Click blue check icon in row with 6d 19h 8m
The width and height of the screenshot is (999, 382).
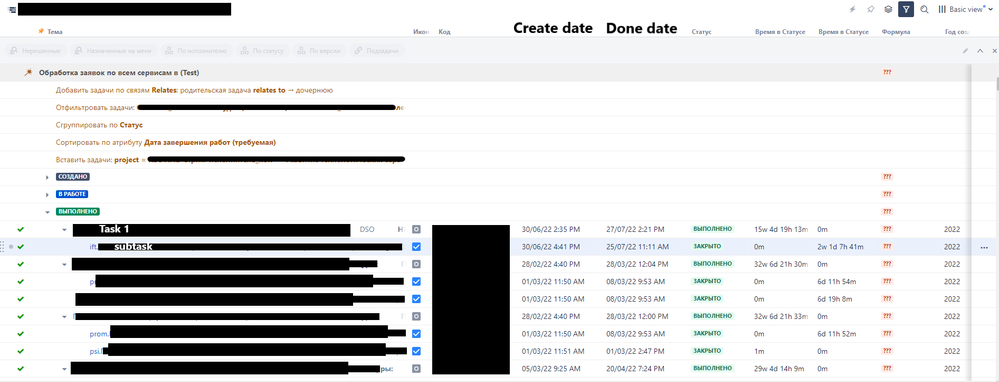coord(416,299)
